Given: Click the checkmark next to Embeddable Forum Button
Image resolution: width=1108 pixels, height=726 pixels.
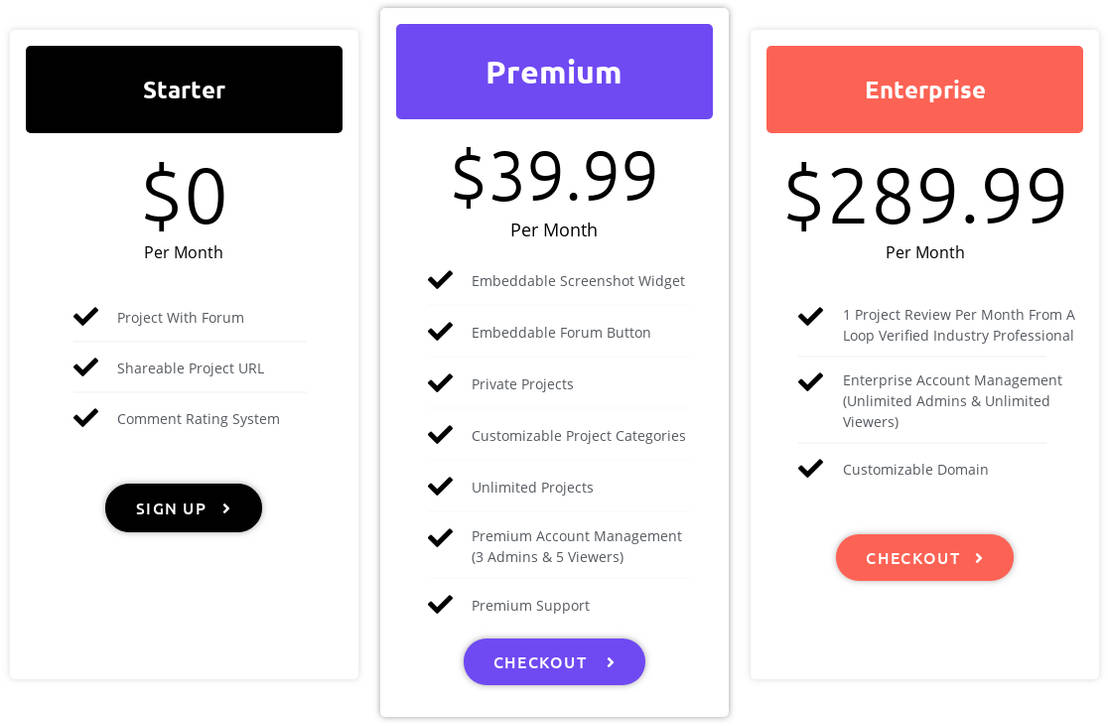Looking at the screenshot, I should pos(440,332).
